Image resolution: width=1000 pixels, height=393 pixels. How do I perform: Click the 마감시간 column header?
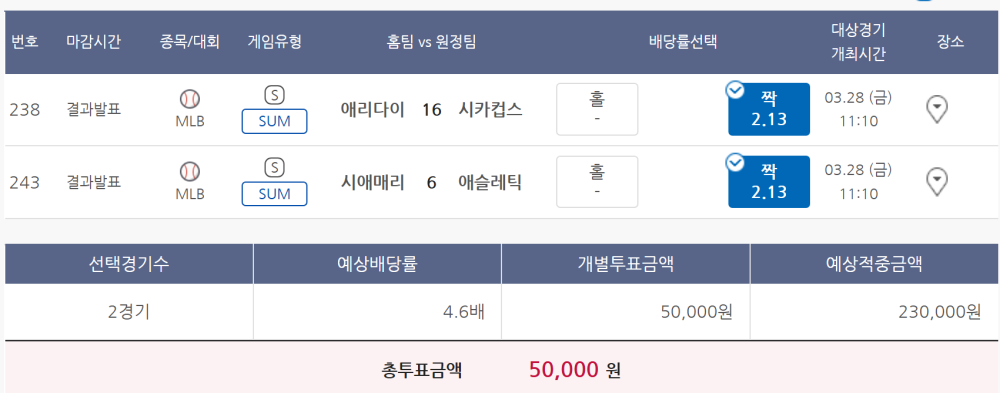pos(94,42)
